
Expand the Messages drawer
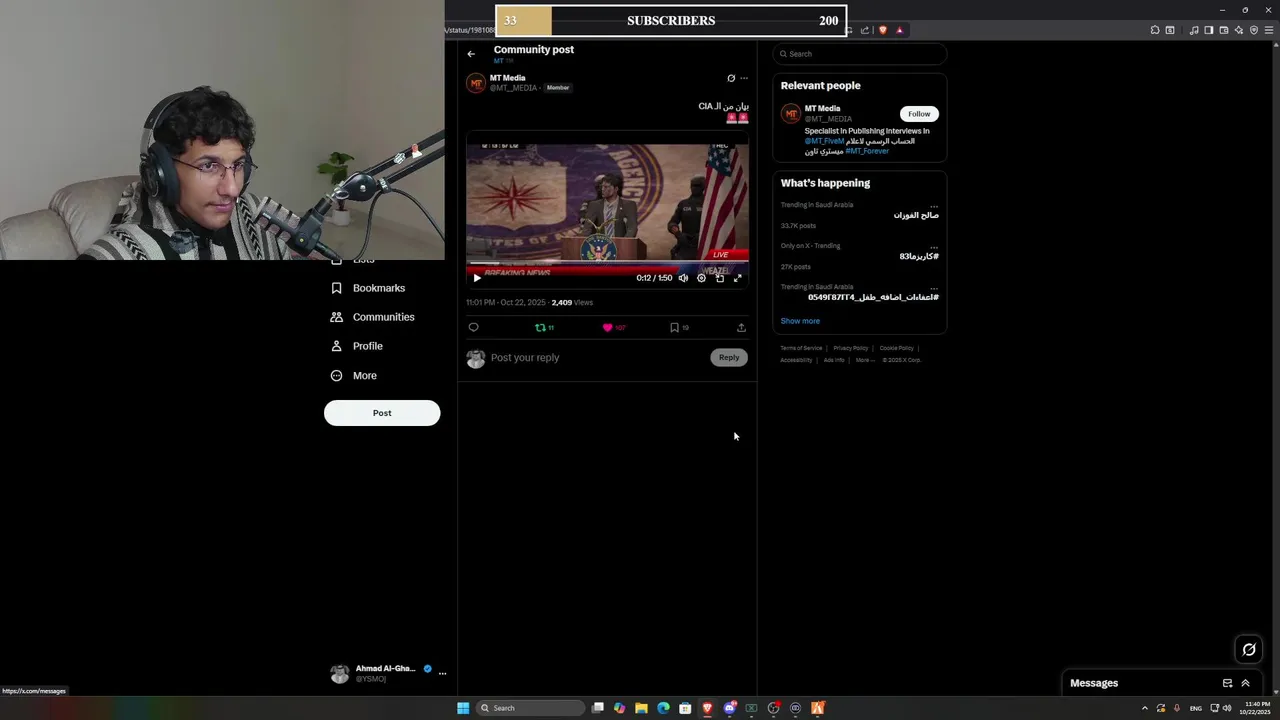[1245, 683]
